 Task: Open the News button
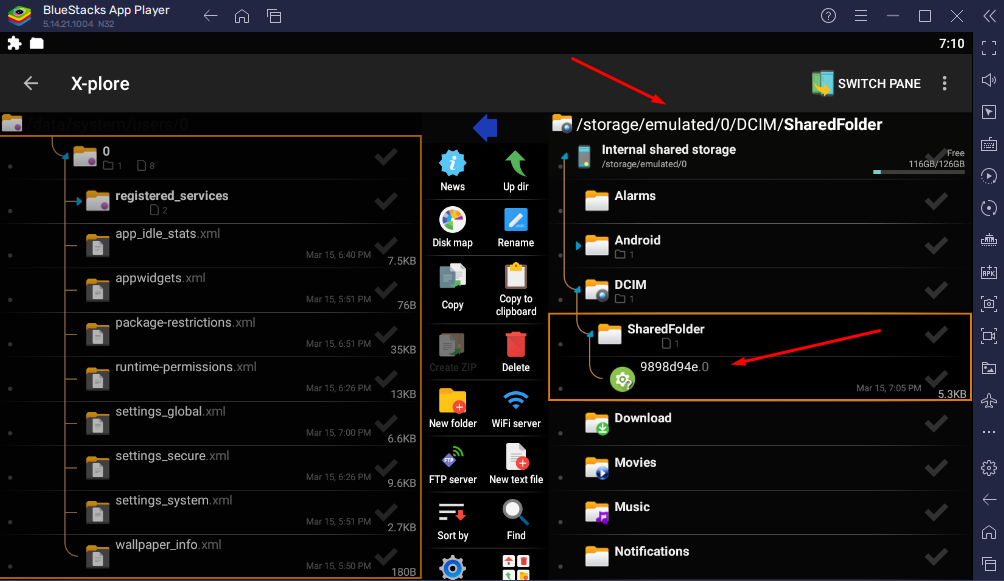tap(452, 170)
